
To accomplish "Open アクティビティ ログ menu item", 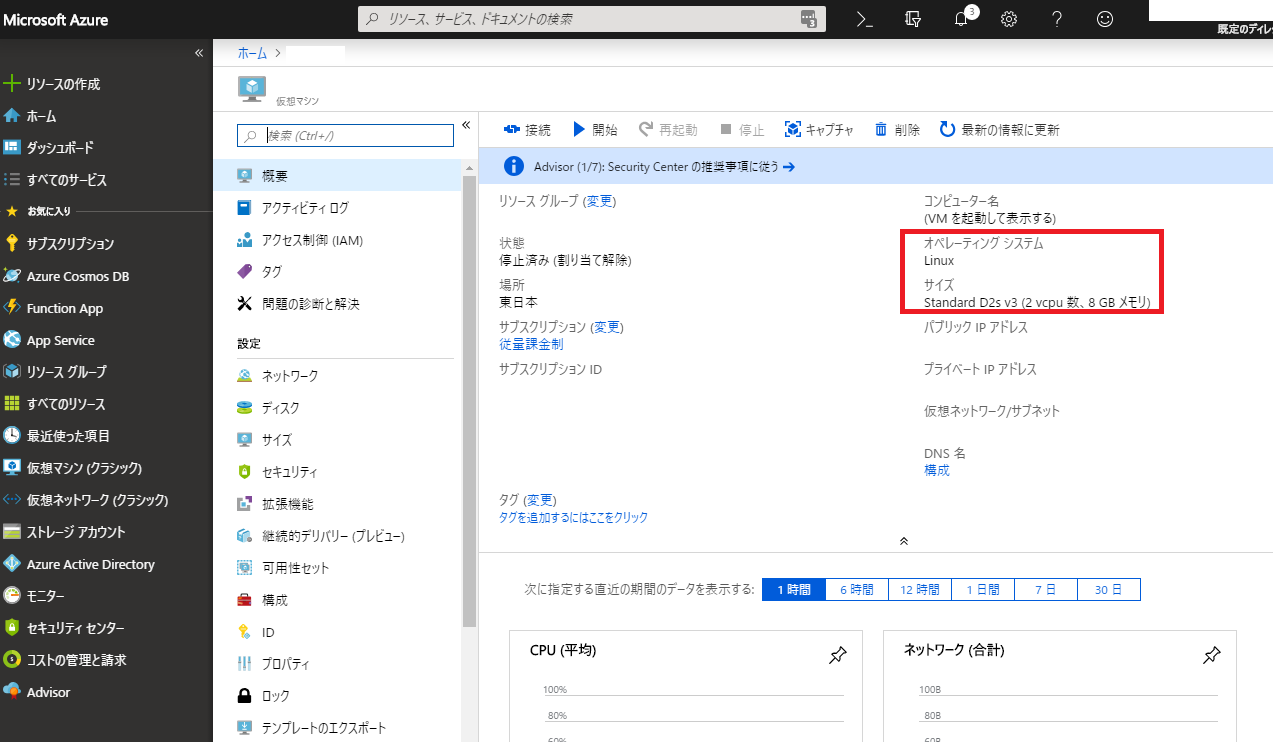I will tap(338, 208).
